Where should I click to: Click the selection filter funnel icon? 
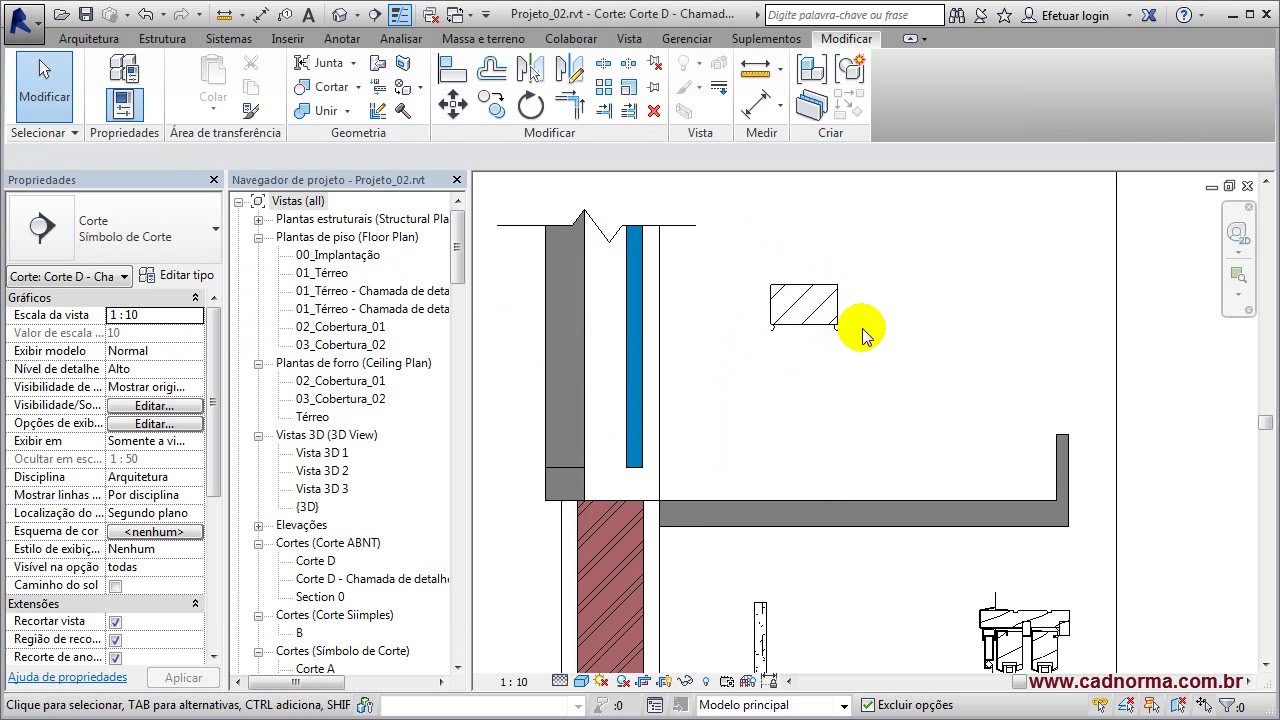click(x=1228, y=705)
